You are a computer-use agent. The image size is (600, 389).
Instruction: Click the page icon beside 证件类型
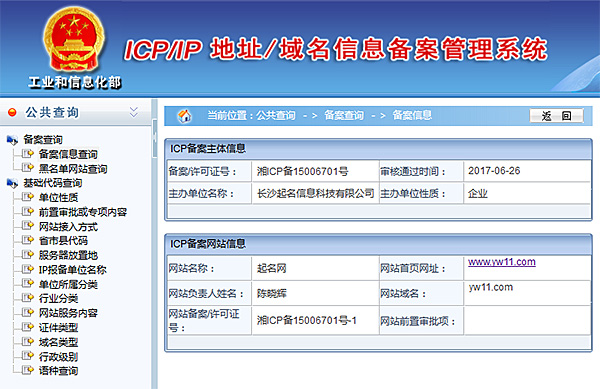[x=28, y=327]
